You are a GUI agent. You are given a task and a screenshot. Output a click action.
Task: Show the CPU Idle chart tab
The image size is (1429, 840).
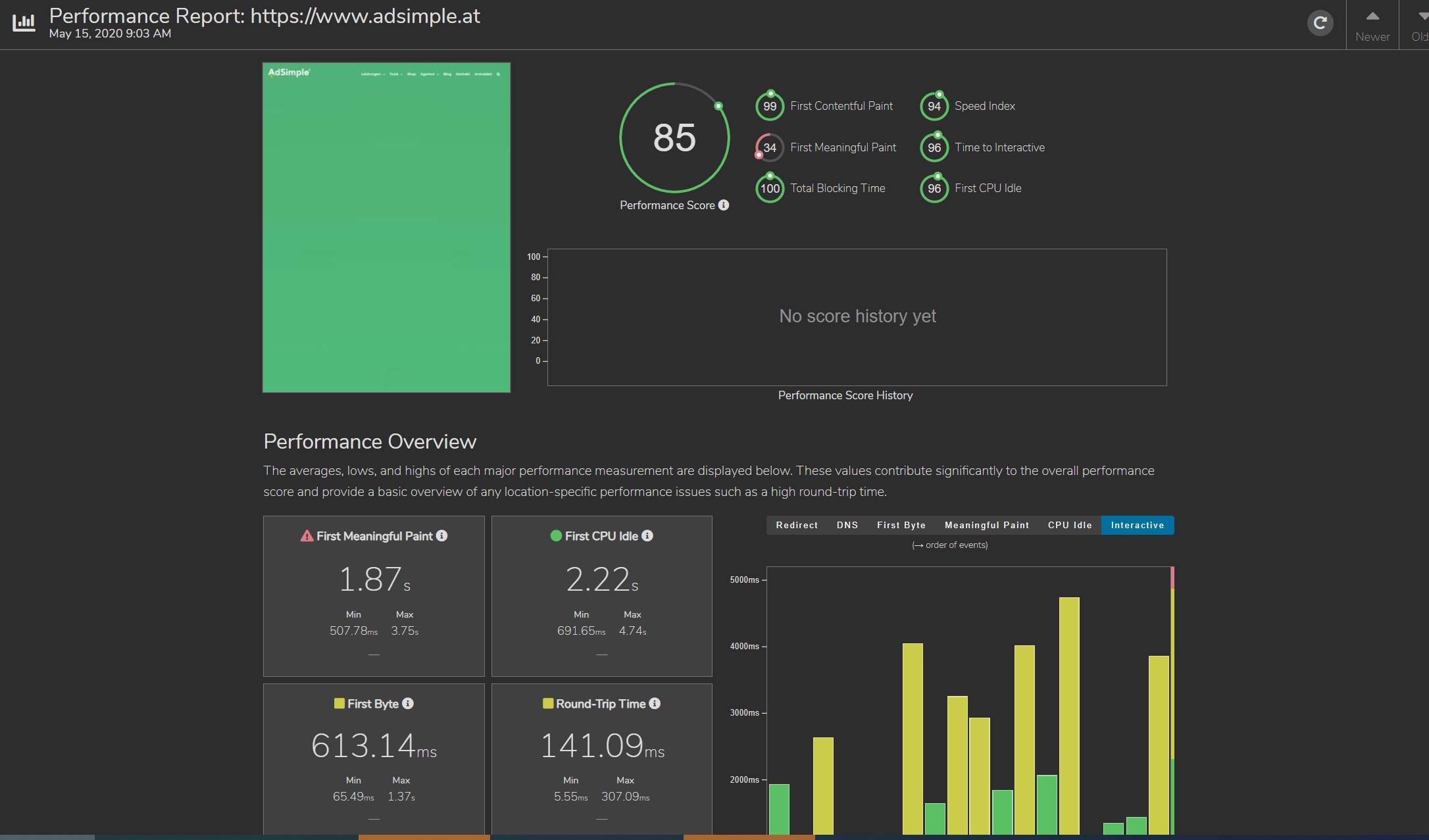(1070, 525)
